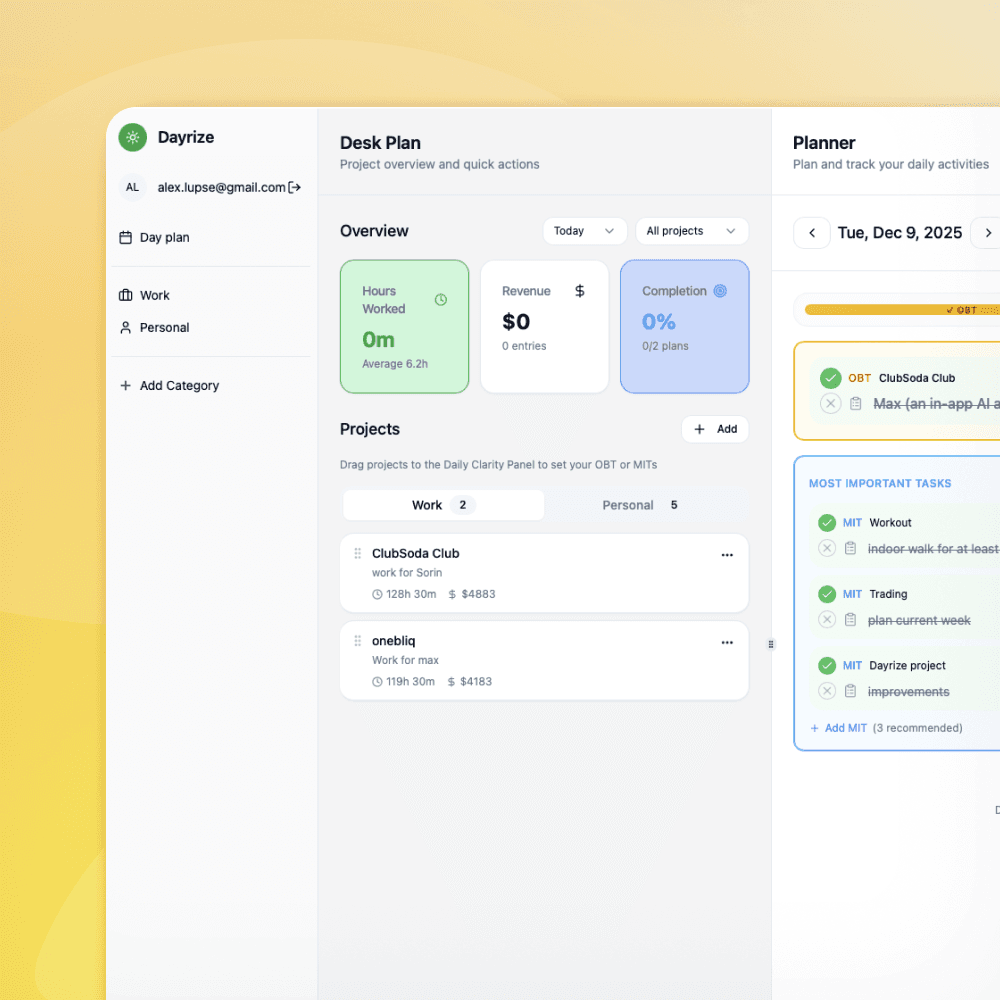1000x1000 pixels.
Task: Click the dollar icon in Revenue card
Action: [x=580, y=291]
